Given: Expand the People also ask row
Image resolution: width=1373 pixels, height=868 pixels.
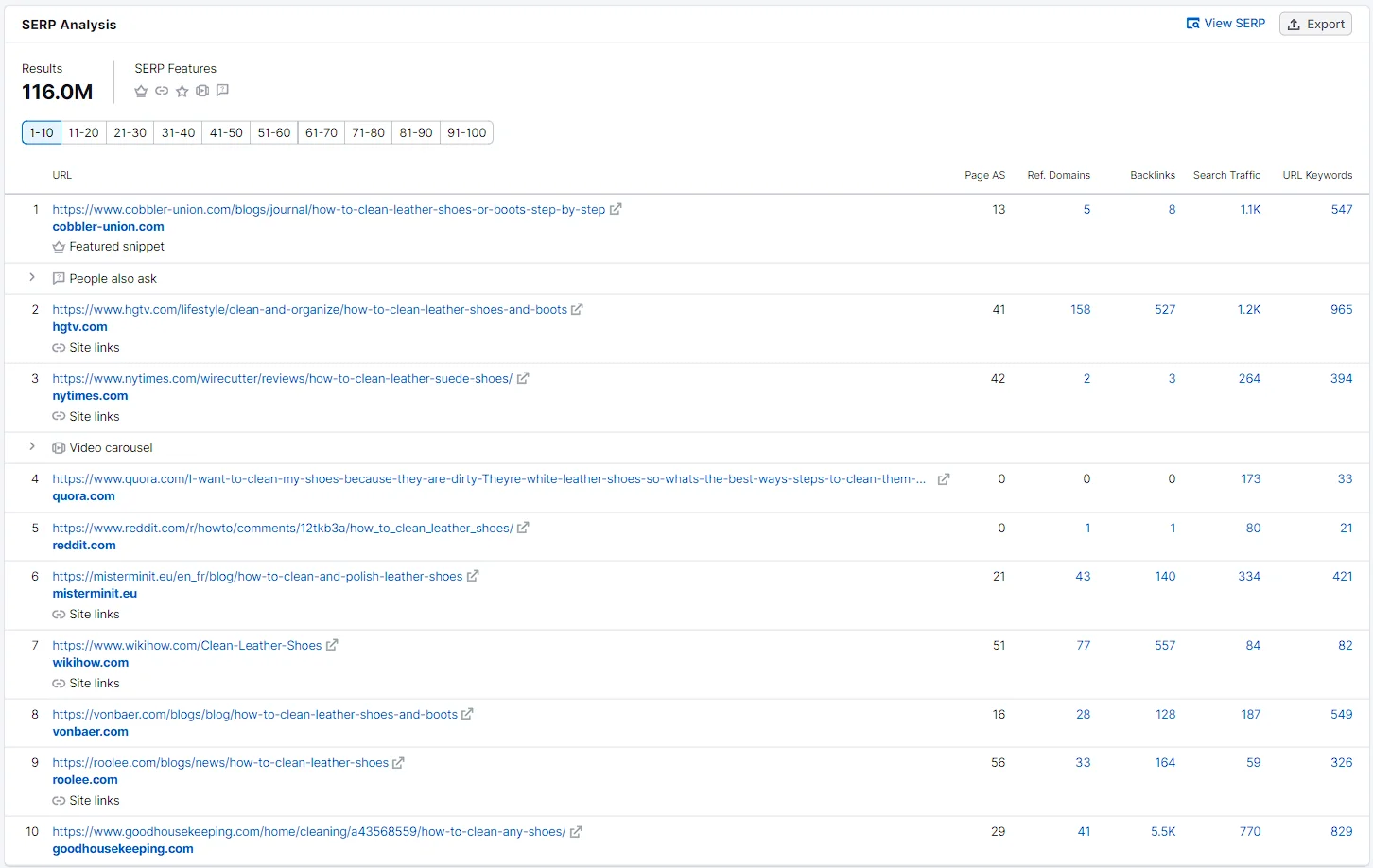Looking at the screenshot, I should (32, 277).
